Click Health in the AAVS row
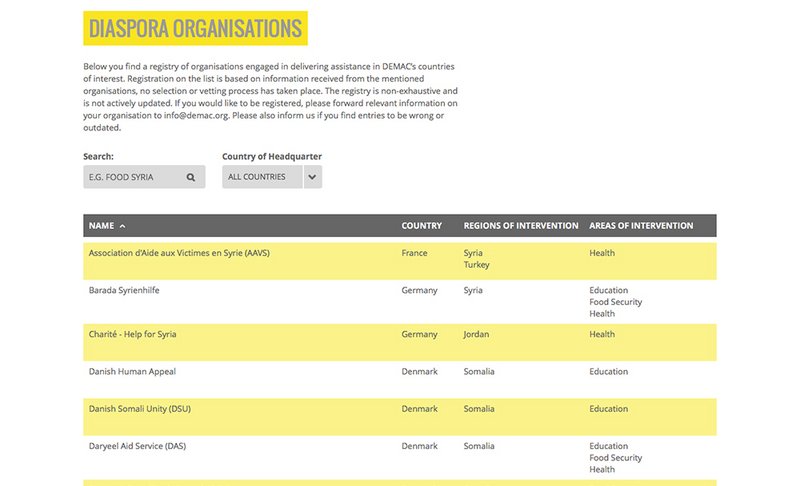This screenshot has width=800, height=486. tap(602, 253)
